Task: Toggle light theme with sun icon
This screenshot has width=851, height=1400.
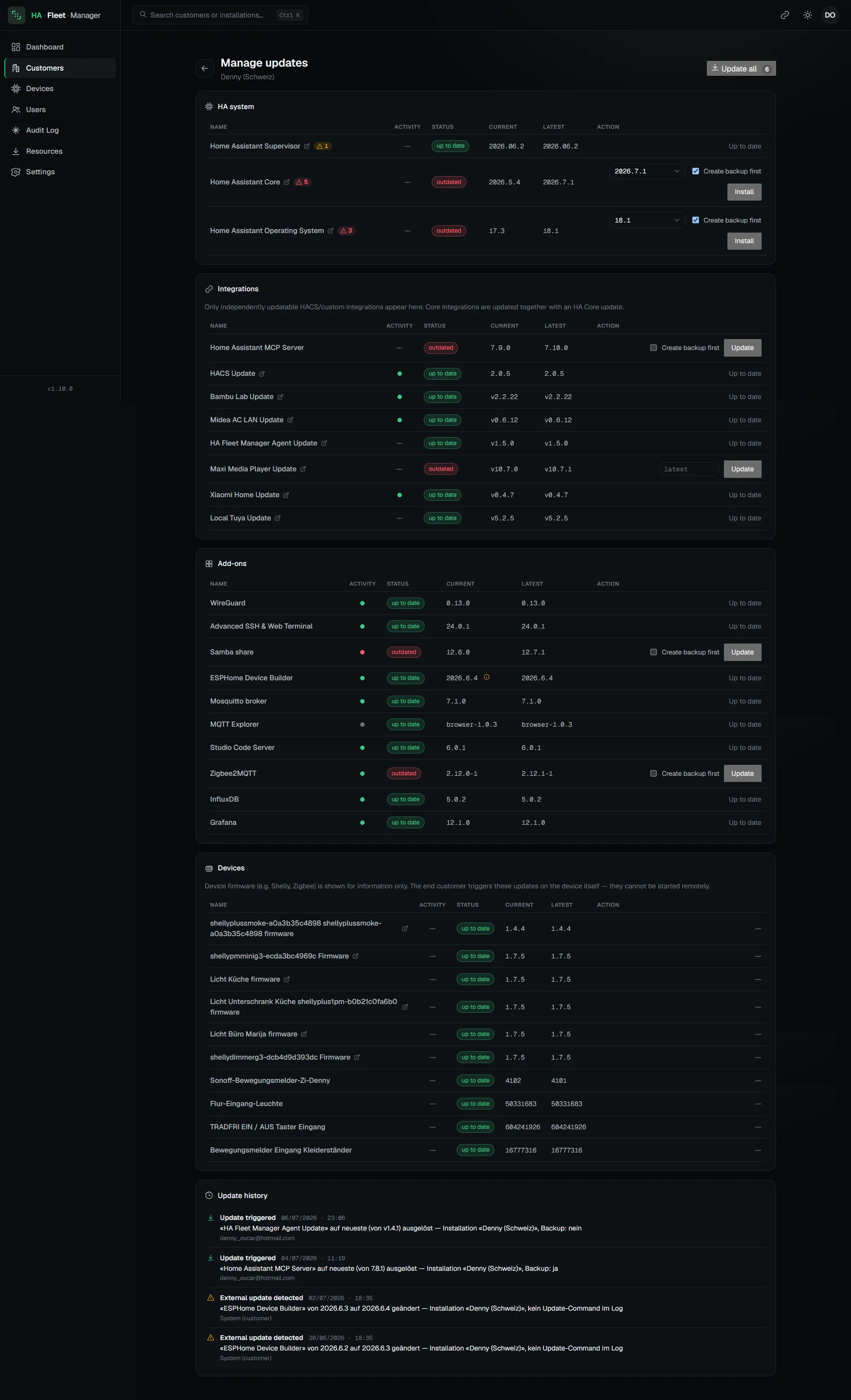Action: pyautogui.click(x=807, y=15)
